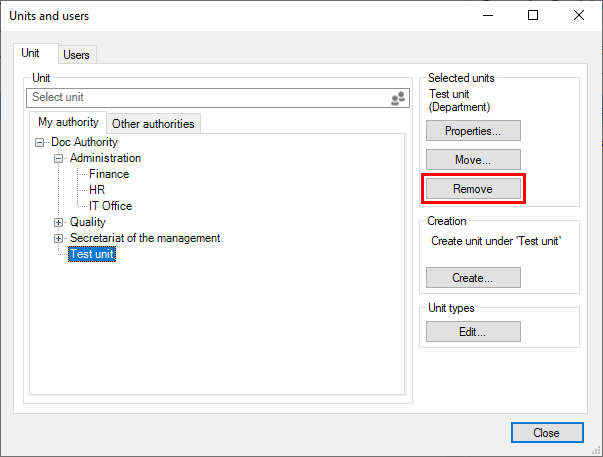
Task: Select Finance in the unit tree
Action: [109, 174]
